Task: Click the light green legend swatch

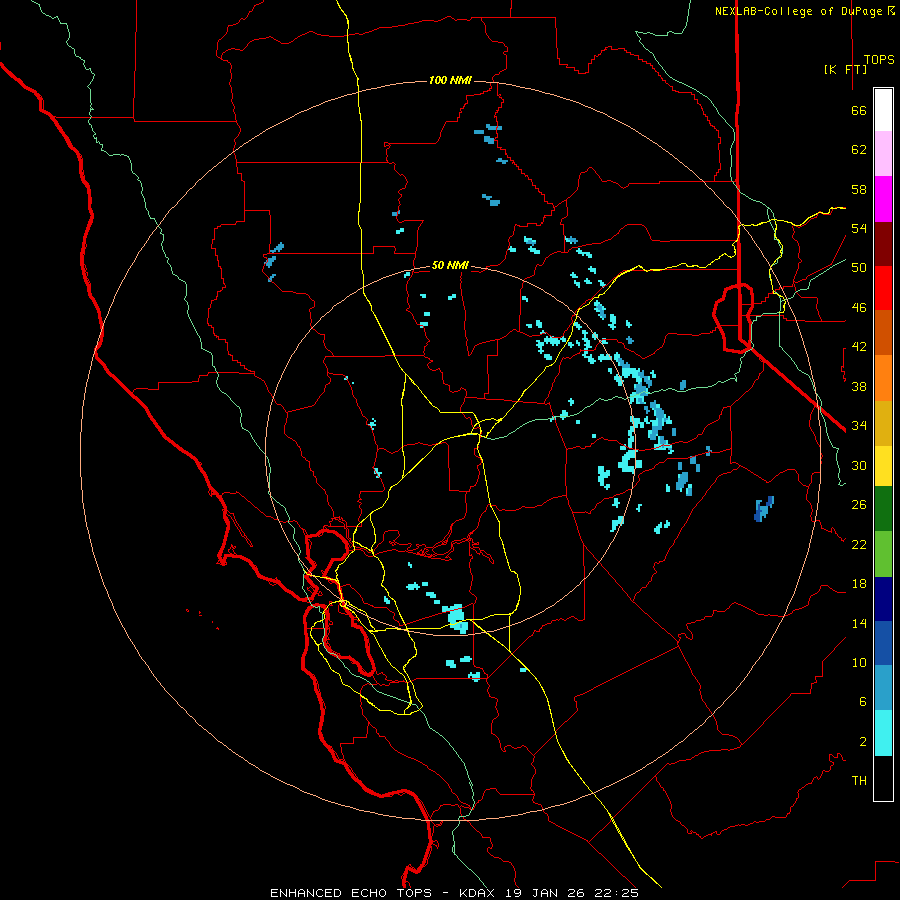Action: pyautogui.click(x=883, y=554)
